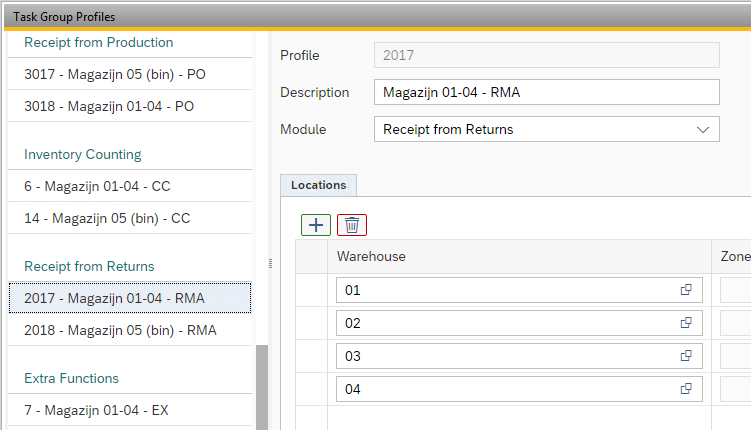Open lookup icon for warehouse 01
The width and height of the screenshot is (751, 430).
click(686, 290)
